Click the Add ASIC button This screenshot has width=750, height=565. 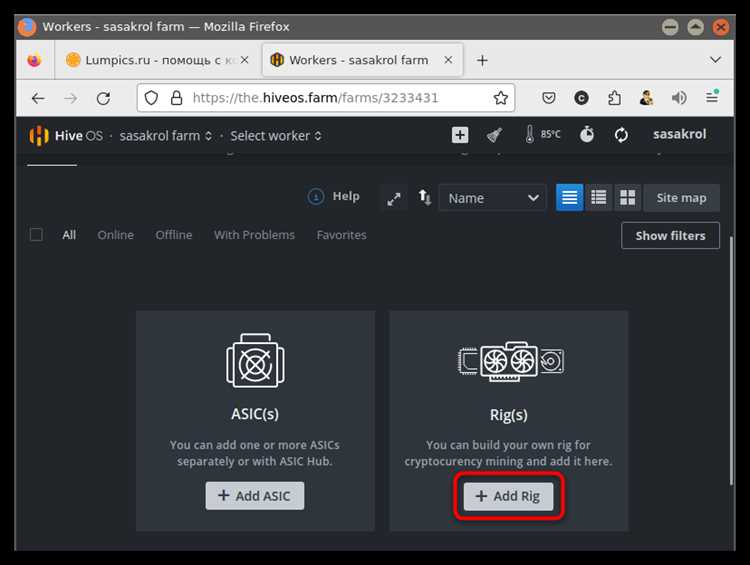click(254, 496)
